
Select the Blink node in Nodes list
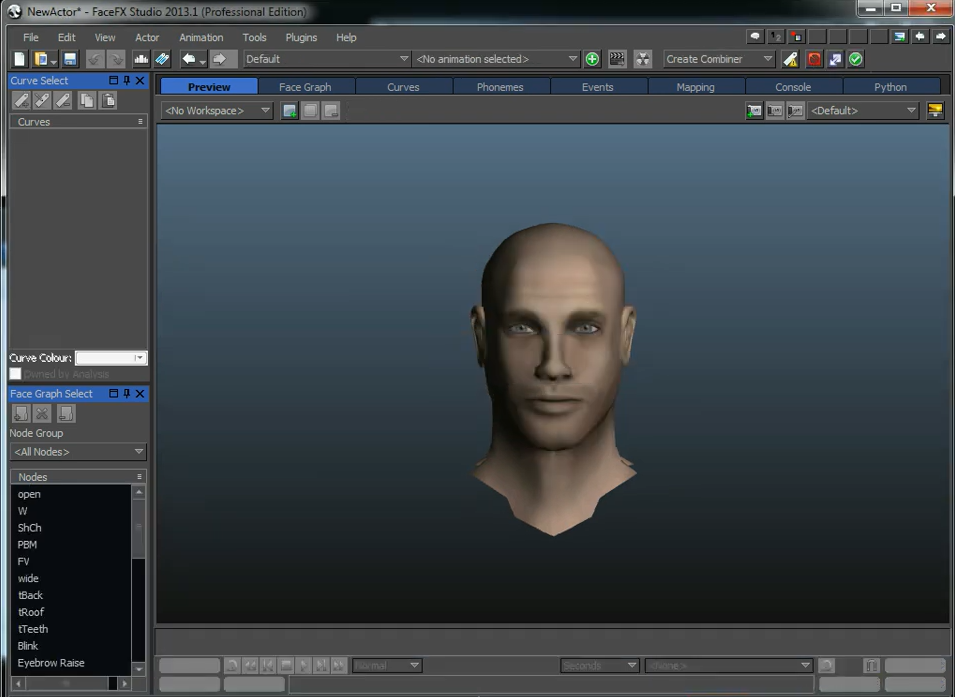pos(28,645)
